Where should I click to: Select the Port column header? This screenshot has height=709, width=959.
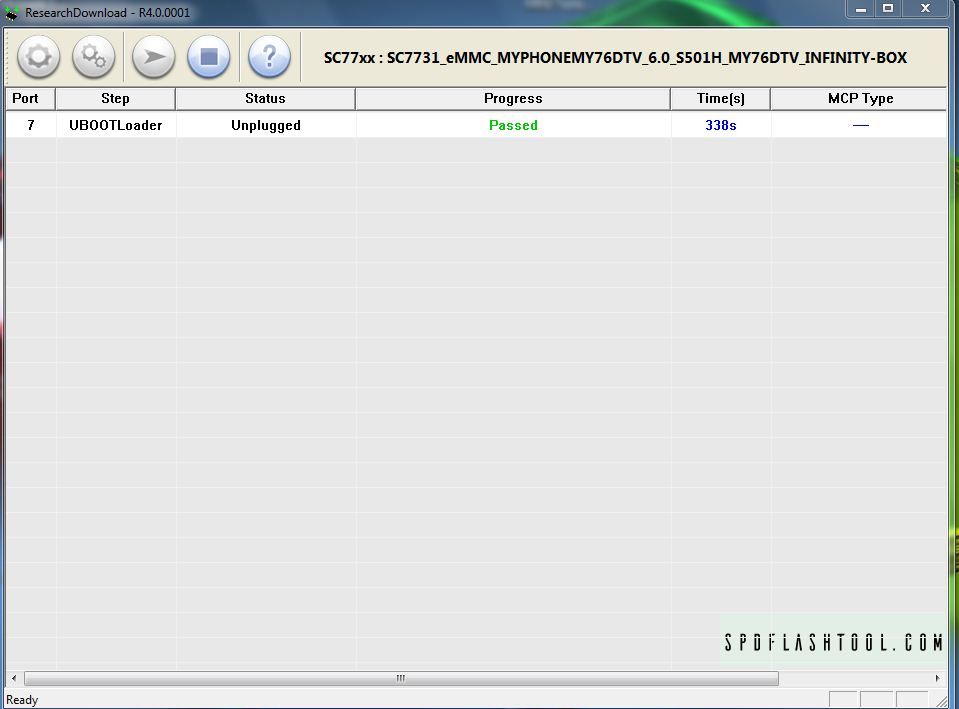click(x=30, y=98)
